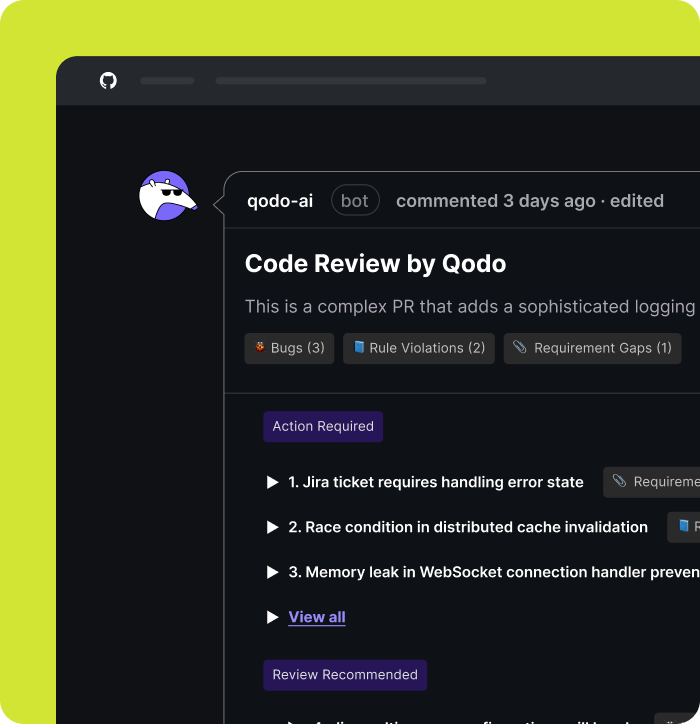Open the Qodo bot avatar

point(164,196)
